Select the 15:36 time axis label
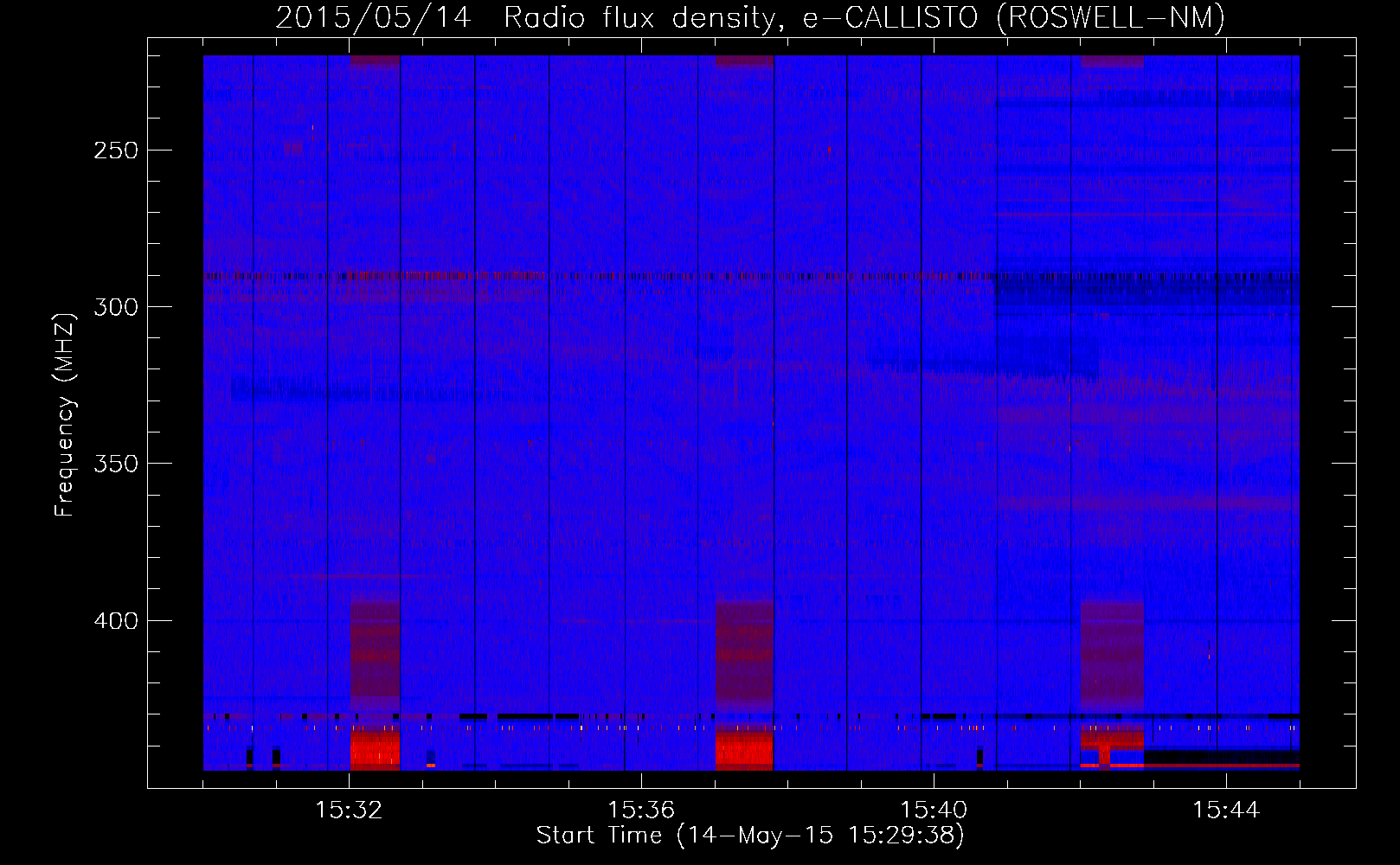The width and height of the screenshot is (1400, 865). tap(641, 810)
